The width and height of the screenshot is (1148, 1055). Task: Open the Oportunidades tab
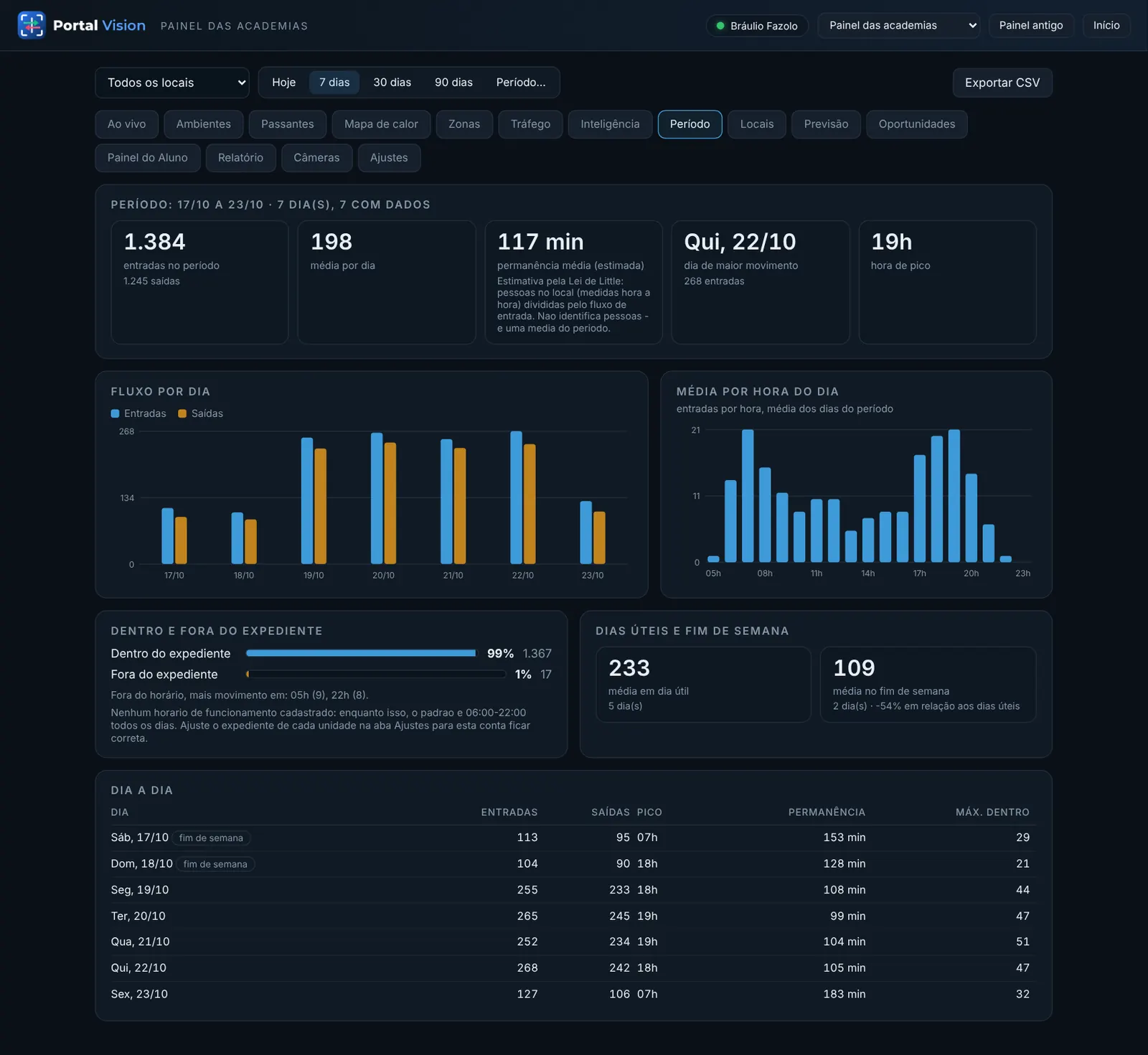(x=917, y=124)
